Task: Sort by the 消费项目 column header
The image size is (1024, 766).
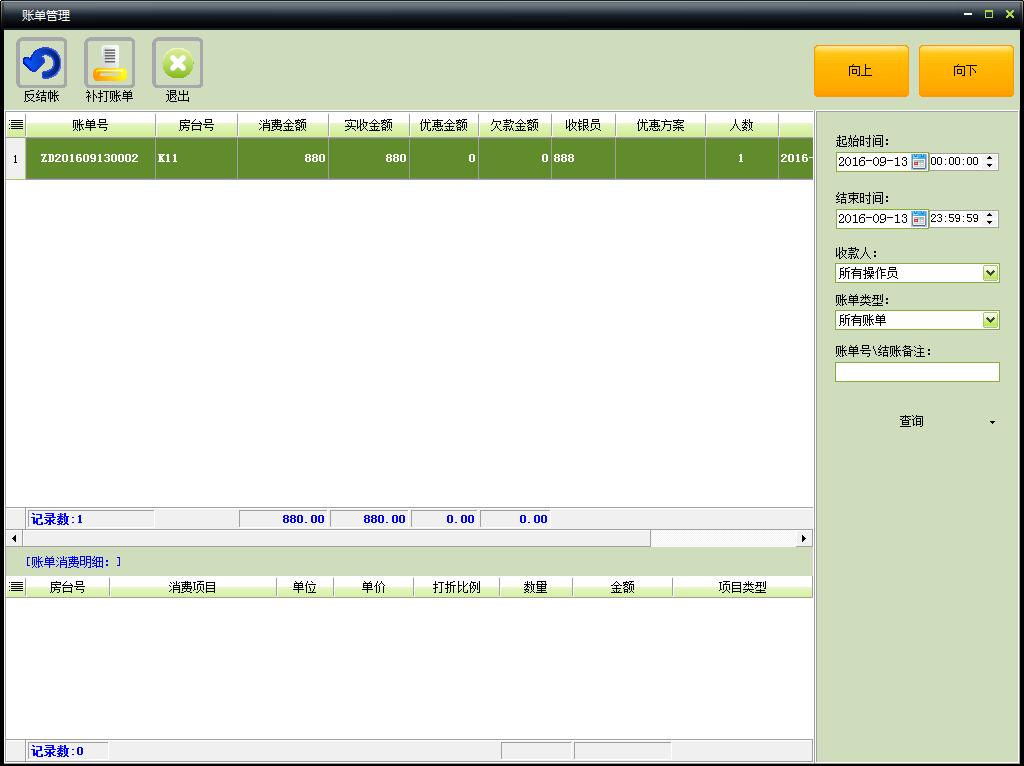Action: click(193, 587)
